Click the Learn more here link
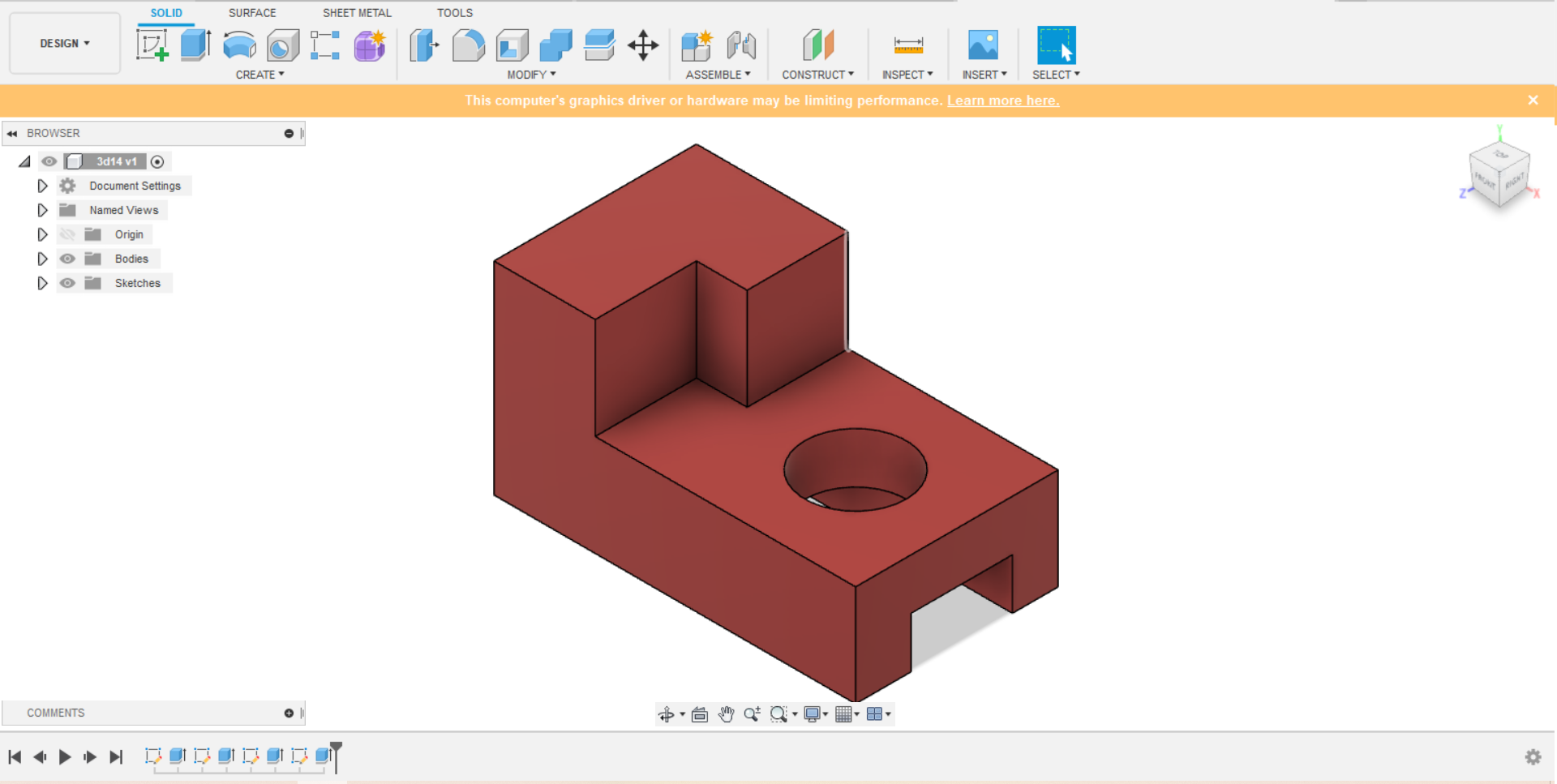This screenshot has height=784, width=1557. [x=1003, y=100]
